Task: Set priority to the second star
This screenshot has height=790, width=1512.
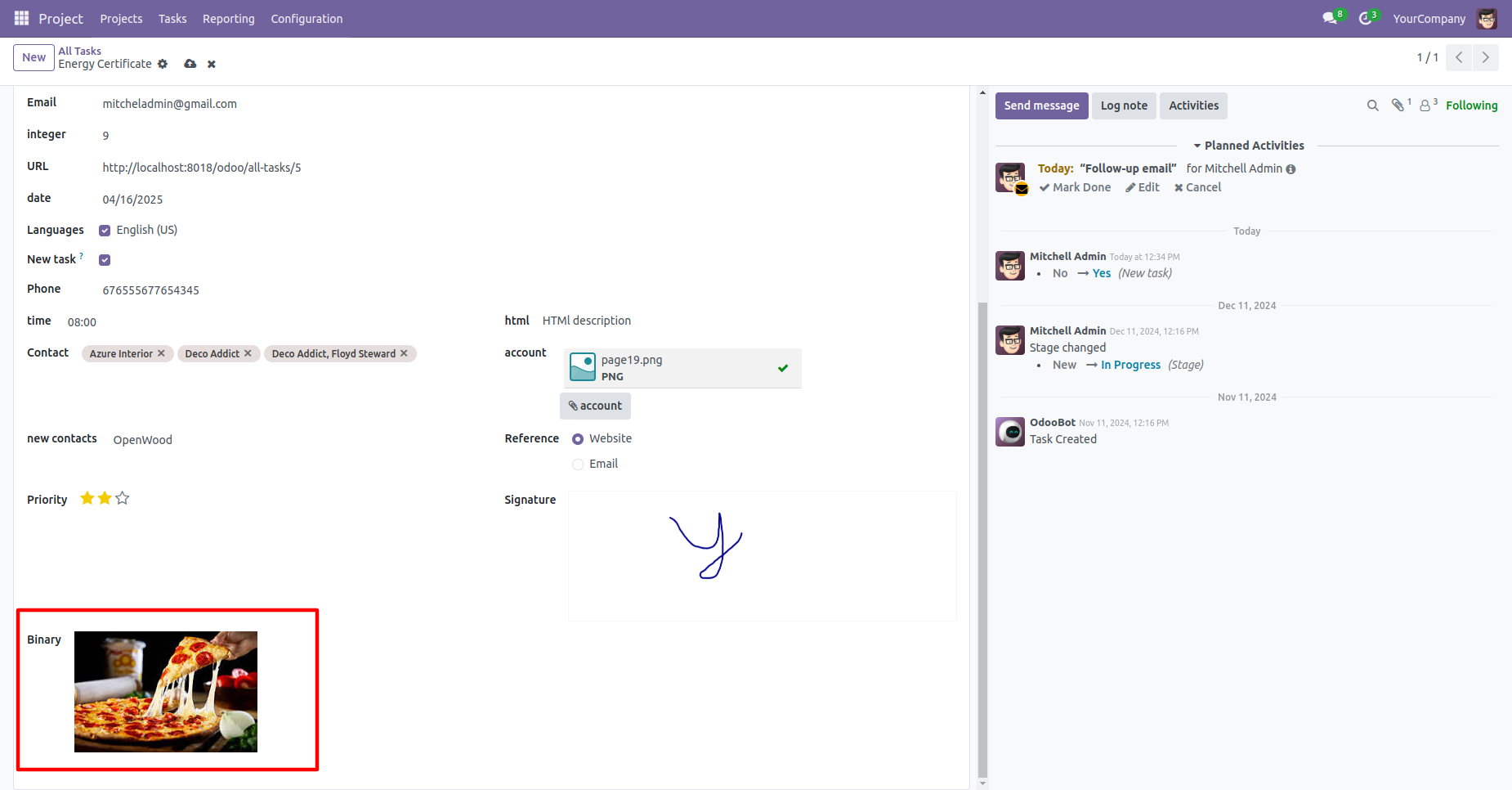Action: click(x=105, y=498)
